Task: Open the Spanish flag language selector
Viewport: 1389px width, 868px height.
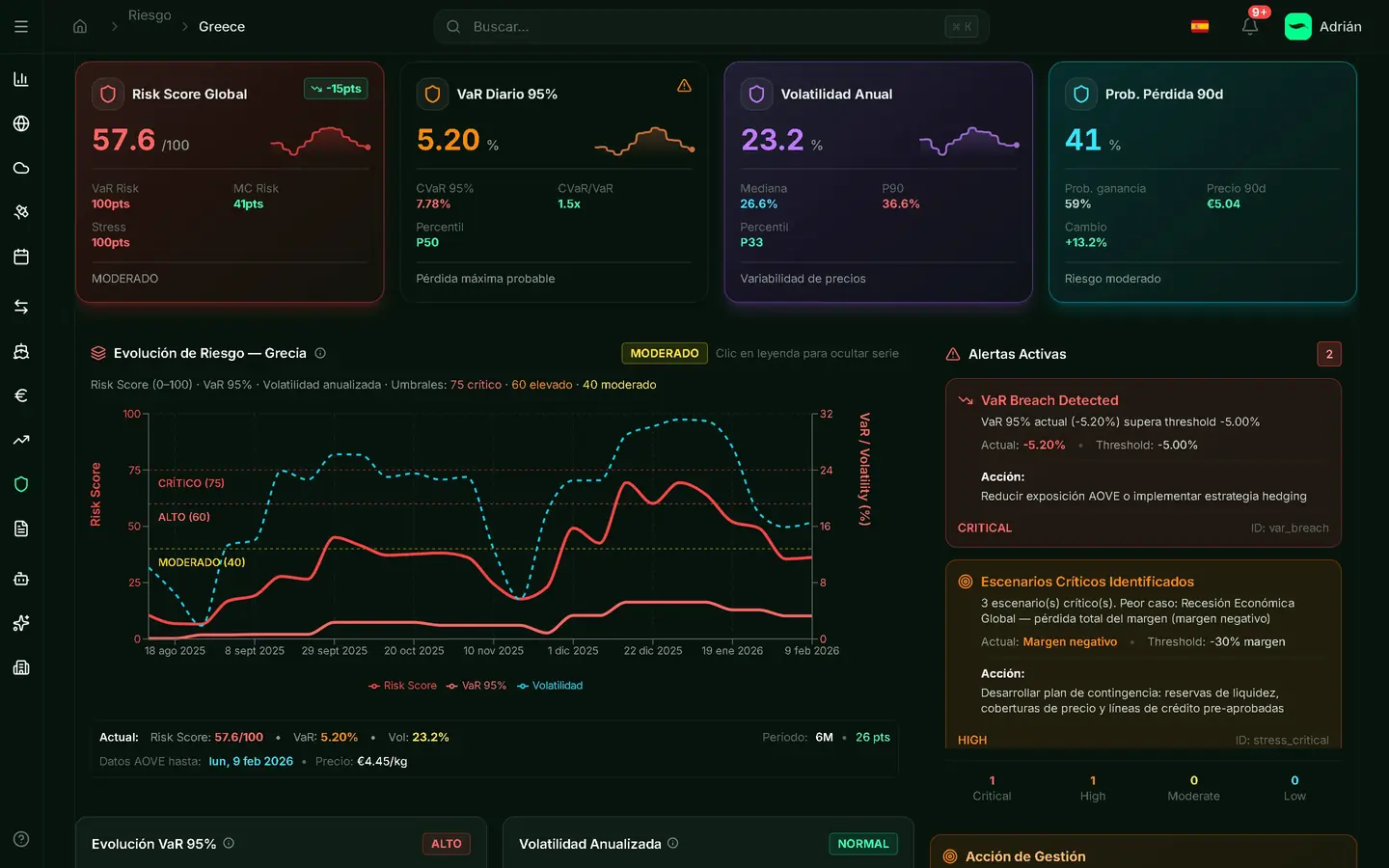Action: point(1200,27)
